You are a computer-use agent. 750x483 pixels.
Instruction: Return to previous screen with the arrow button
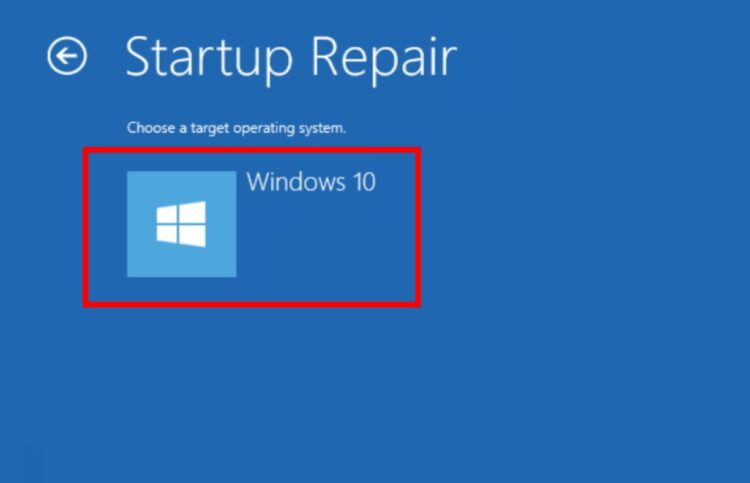tap(67, 56)
